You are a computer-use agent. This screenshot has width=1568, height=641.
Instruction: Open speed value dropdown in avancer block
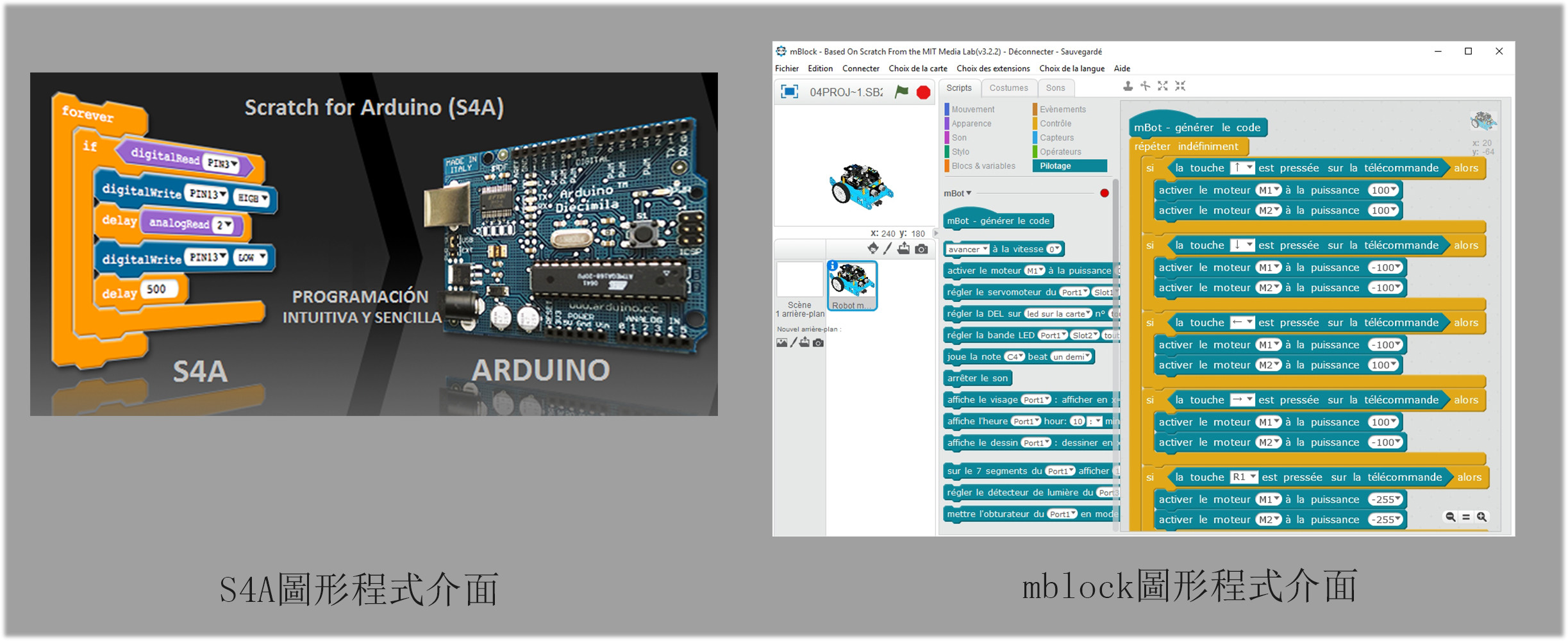[1055, 249]
